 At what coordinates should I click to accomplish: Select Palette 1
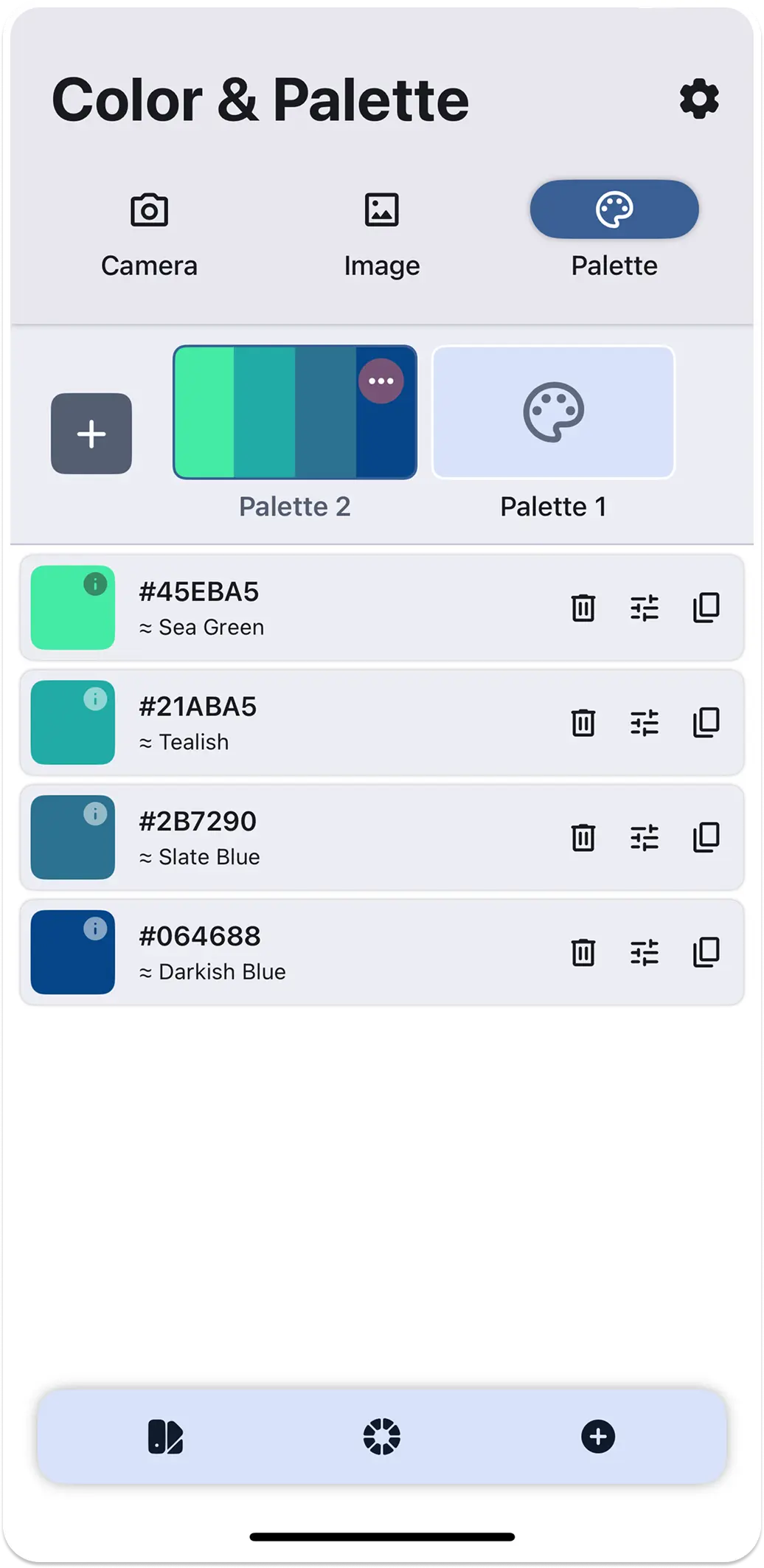pos(553,412)
